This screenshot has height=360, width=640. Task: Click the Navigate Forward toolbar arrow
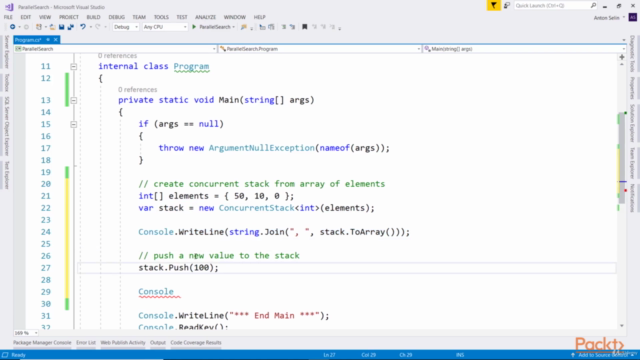pos(26,27)
